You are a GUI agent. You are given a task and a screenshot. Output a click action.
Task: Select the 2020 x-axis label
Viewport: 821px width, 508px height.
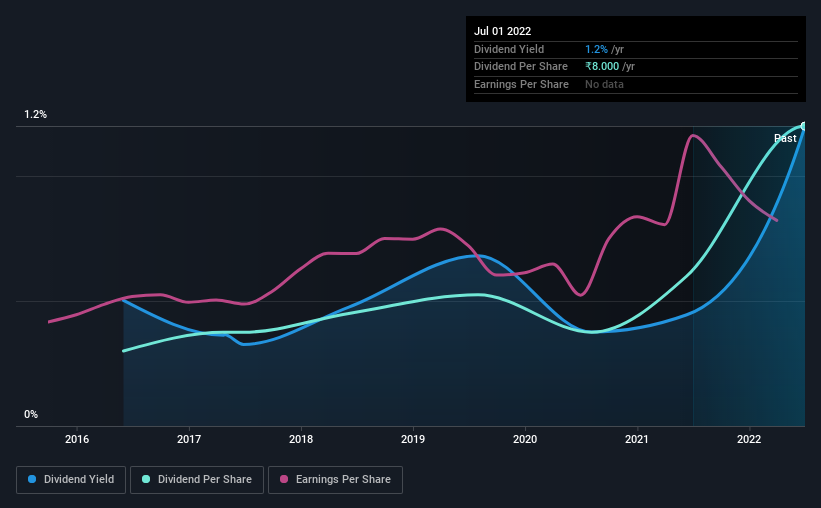[x=525, y=439]
